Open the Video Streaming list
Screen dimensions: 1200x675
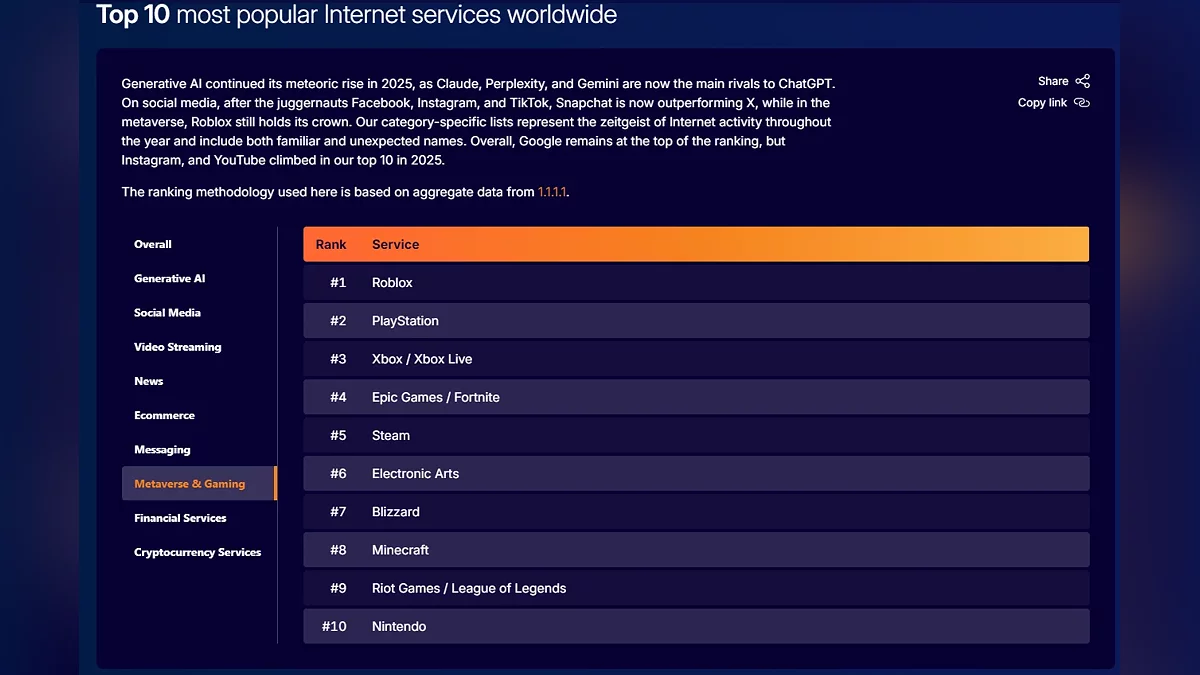[178, 347]
